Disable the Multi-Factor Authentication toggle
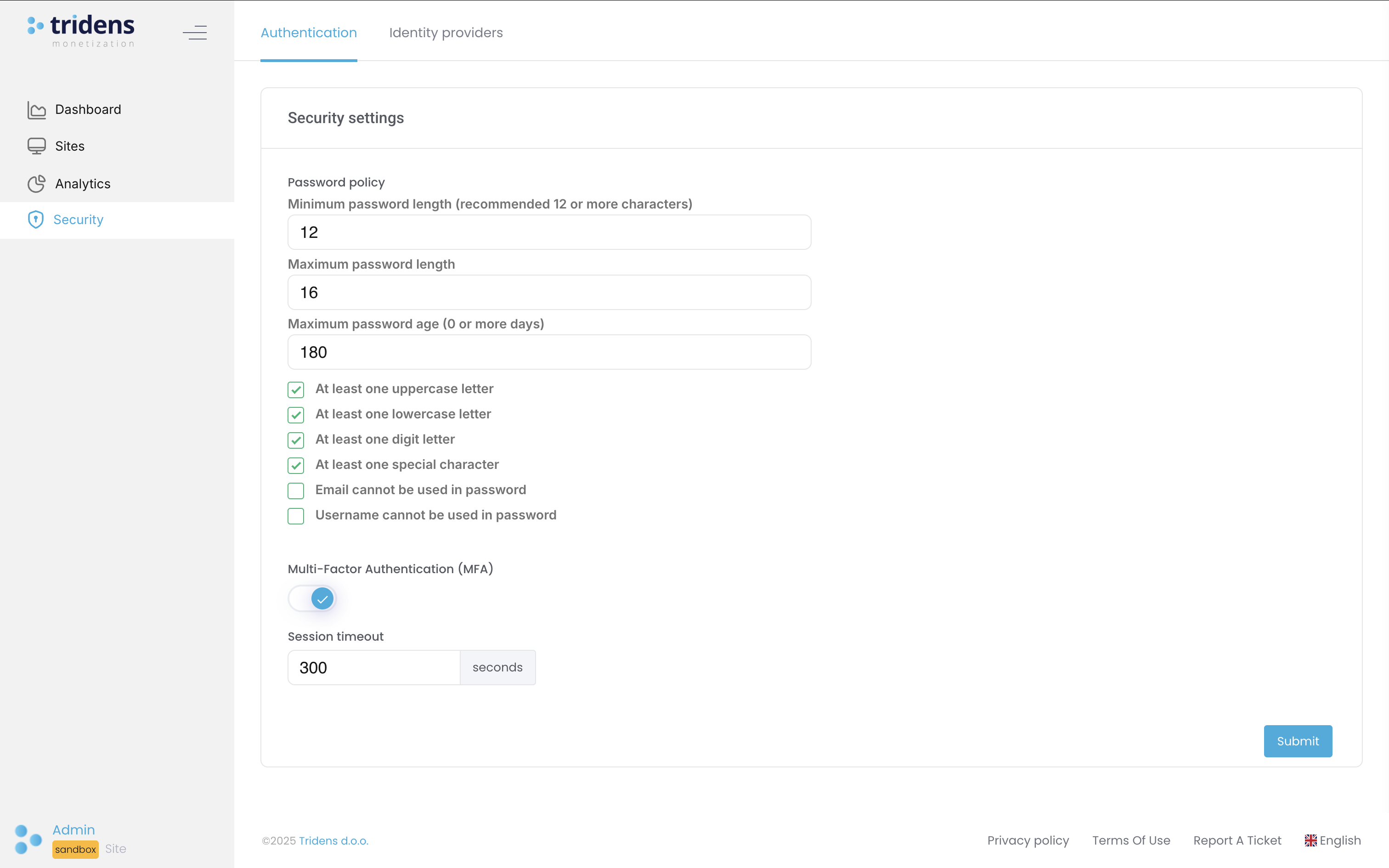The height and width of the screenshot is (868, 1389). click(x=312, y=598)
